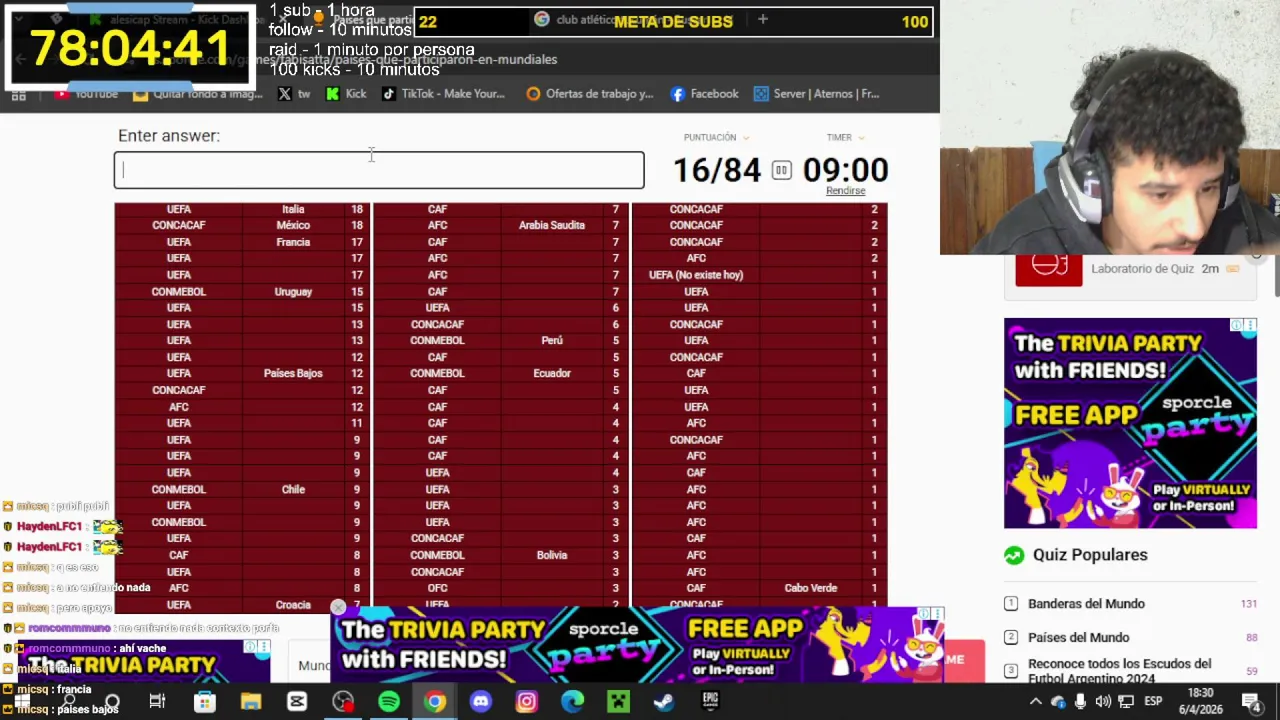The image size is (1280, 720).
Task: Click the 16/84 score display
Action: click(717, 170)
